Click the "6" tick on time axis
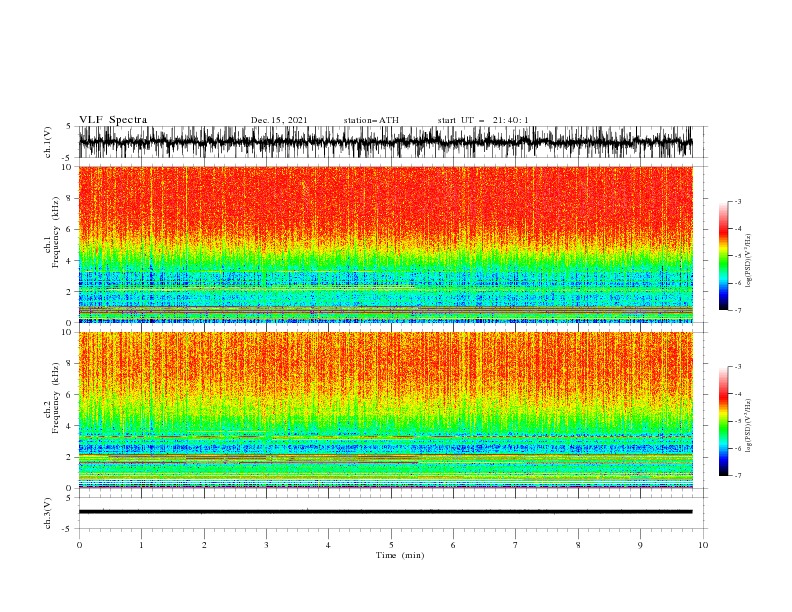792x612 pixels. click(x=453, y=545)
